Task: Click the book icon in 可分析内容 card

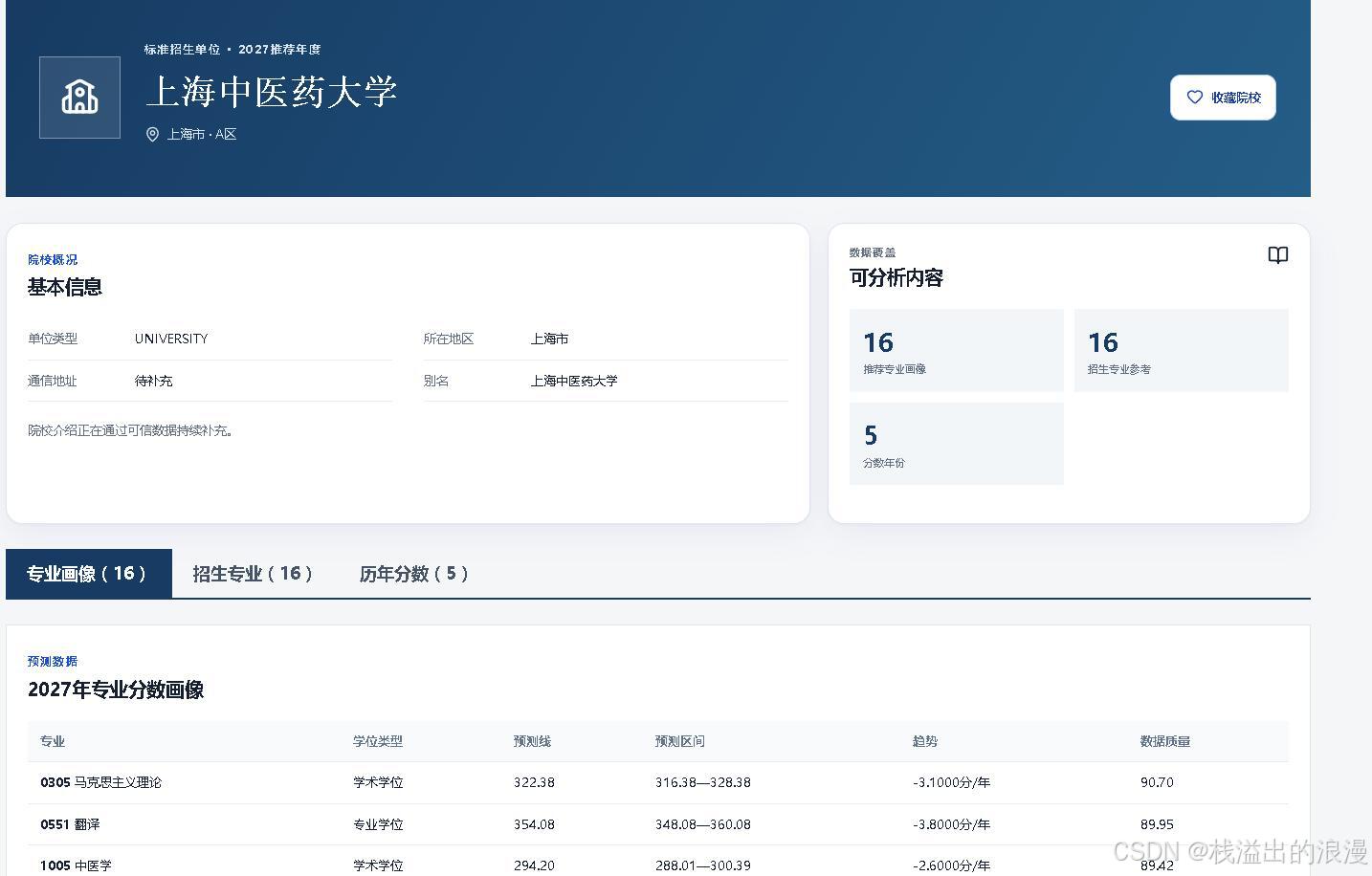Action: [1277, 255]
